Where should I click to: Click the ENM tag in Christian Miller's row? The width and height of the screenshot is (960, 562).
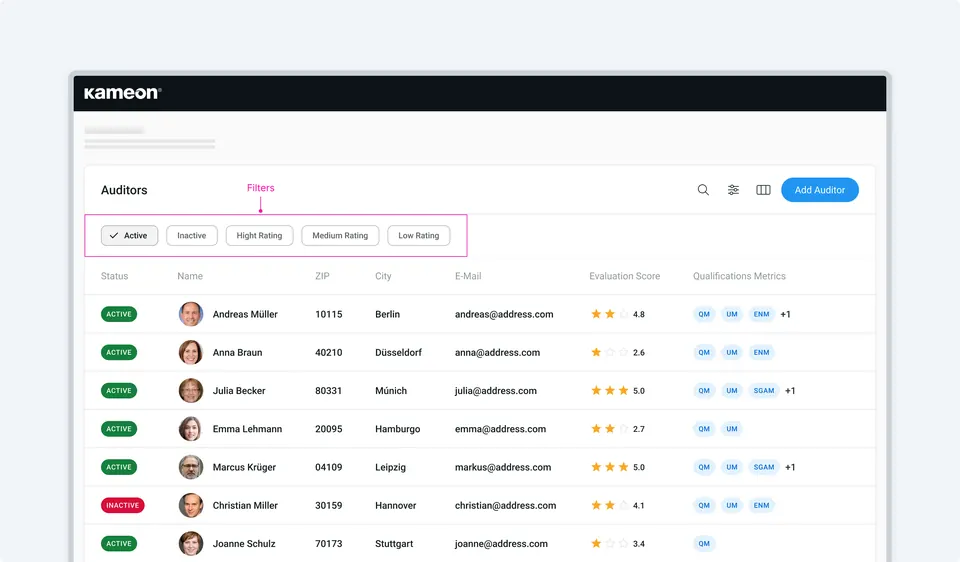[761, 506]
